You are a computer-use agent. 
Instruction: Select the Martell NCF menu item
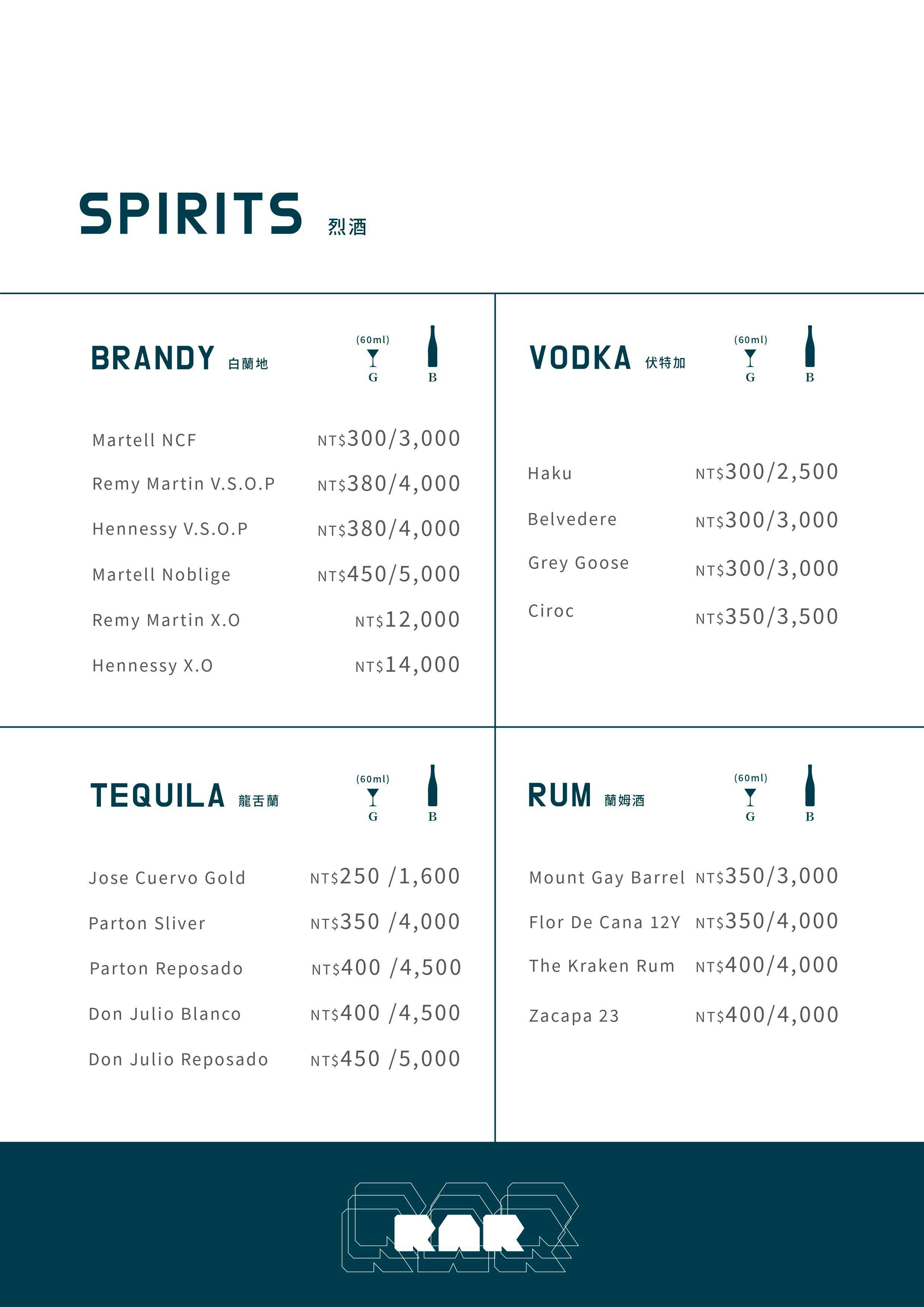(144, 440)
